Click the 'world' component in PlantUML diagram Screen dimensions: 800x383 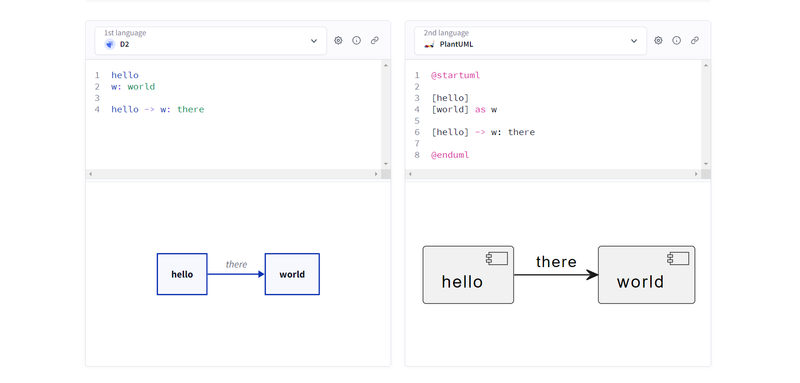pyautogui.click(x=646, y=275)
